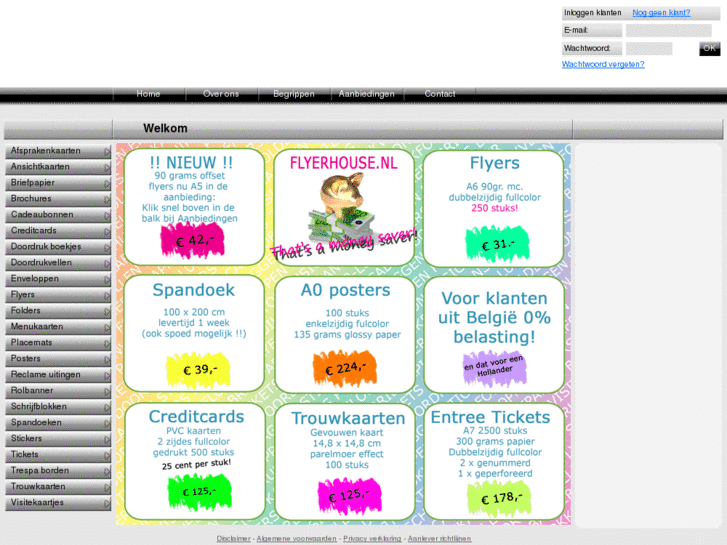Click the green € 125,- Creditcards price splash

point(199,492)
